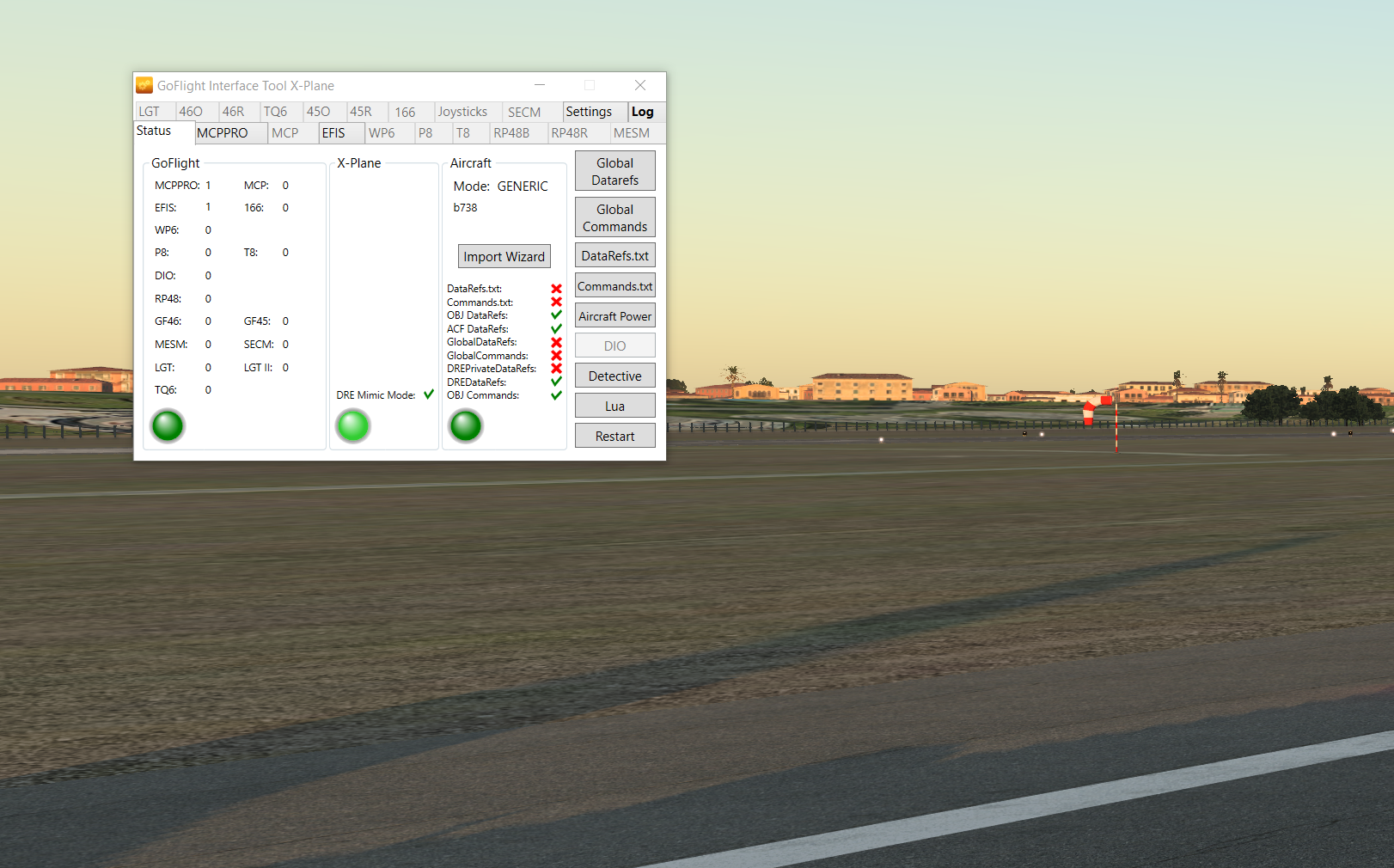The image size is (1394, 868).
Task: Open the Log tab
Action: [642, 112]
